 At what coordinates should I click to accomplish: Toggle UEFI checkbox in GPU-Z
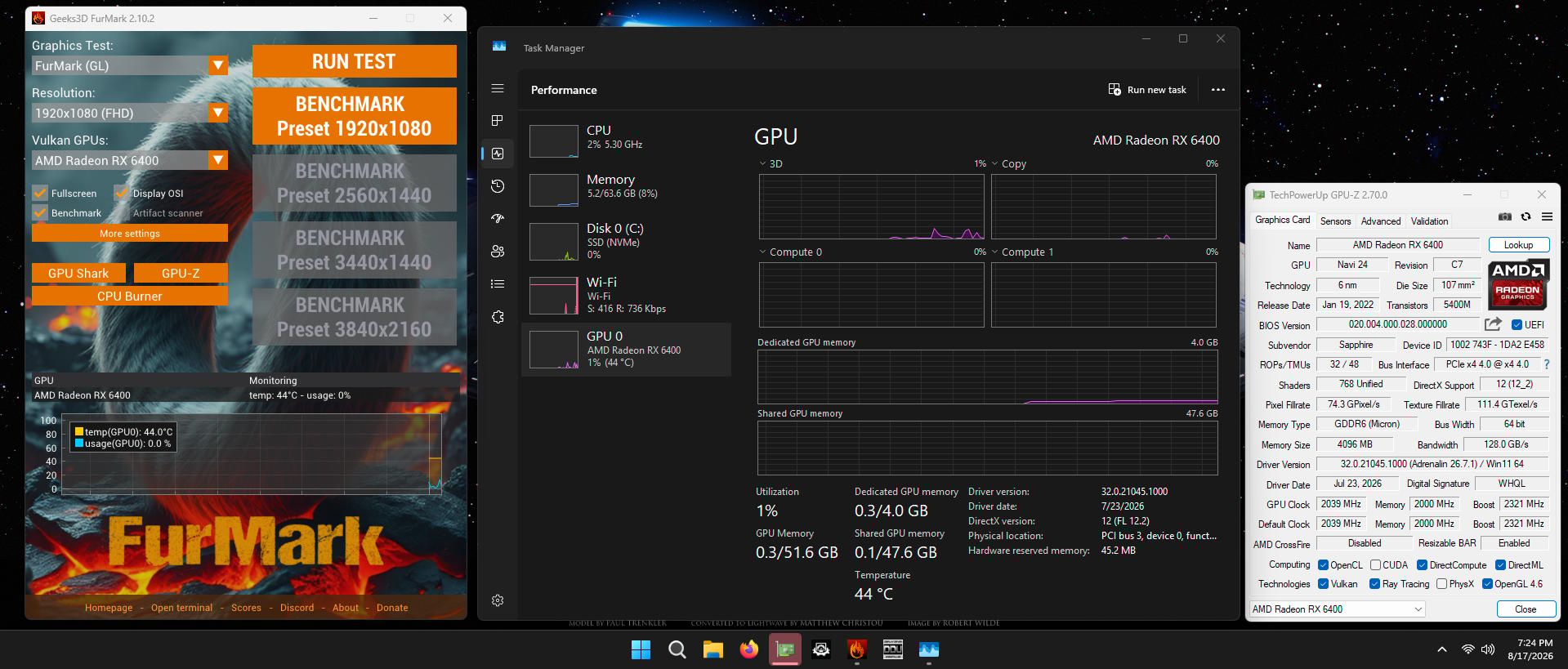click(1517, 324)
